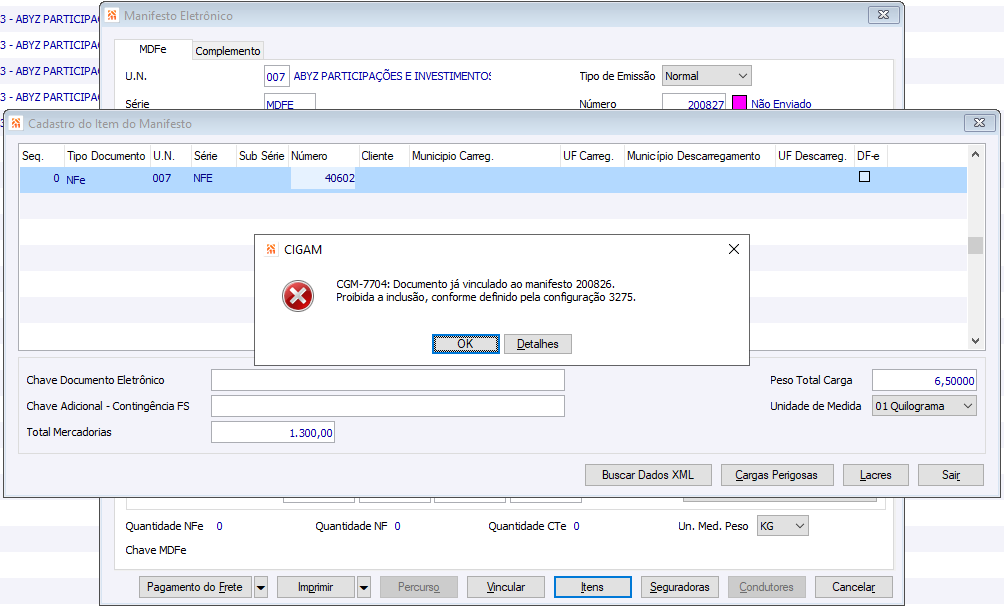
Task: Click the red error icon in CIGAM dialog
Action: [298, 296]
